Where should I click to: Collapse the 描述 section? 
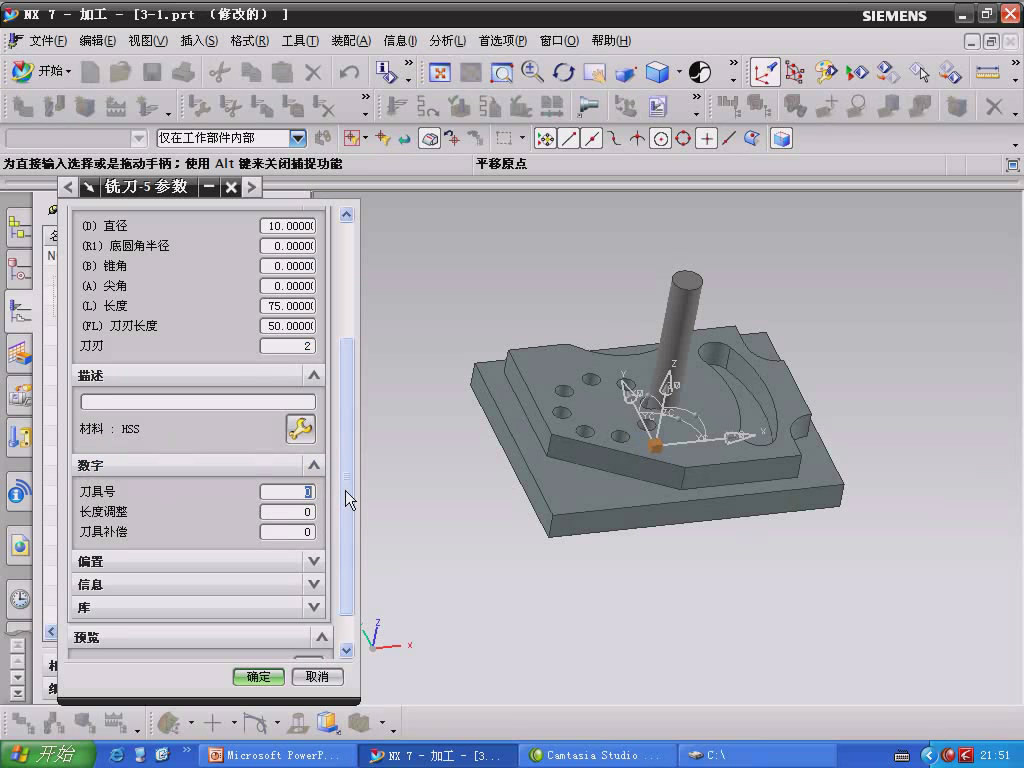(x=313, y=376)
